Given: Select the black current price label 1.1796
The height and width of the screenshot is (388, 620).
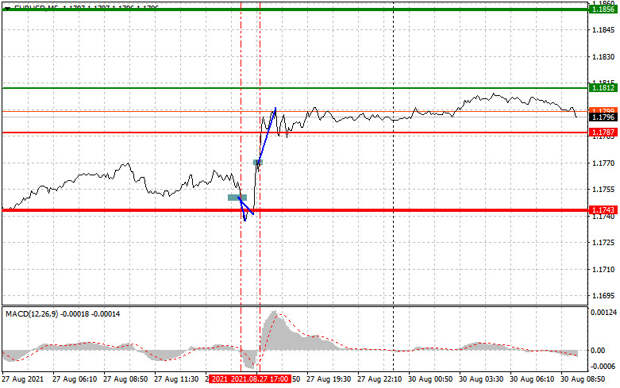Looking at the screenshot, I should (x=603, y=117).
